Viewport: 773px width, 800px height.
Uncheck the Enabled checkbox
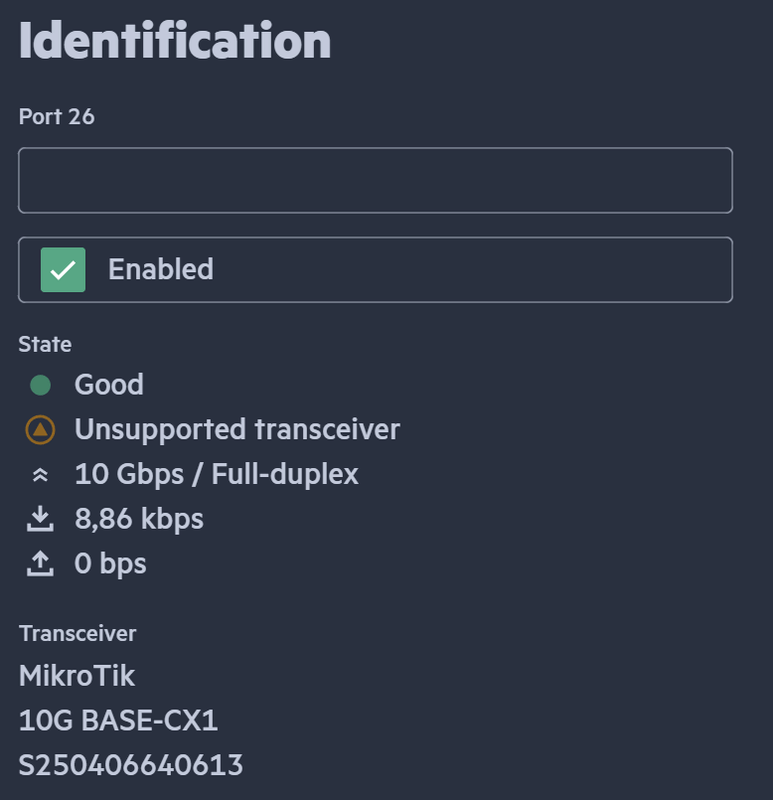tap(63, 270)
